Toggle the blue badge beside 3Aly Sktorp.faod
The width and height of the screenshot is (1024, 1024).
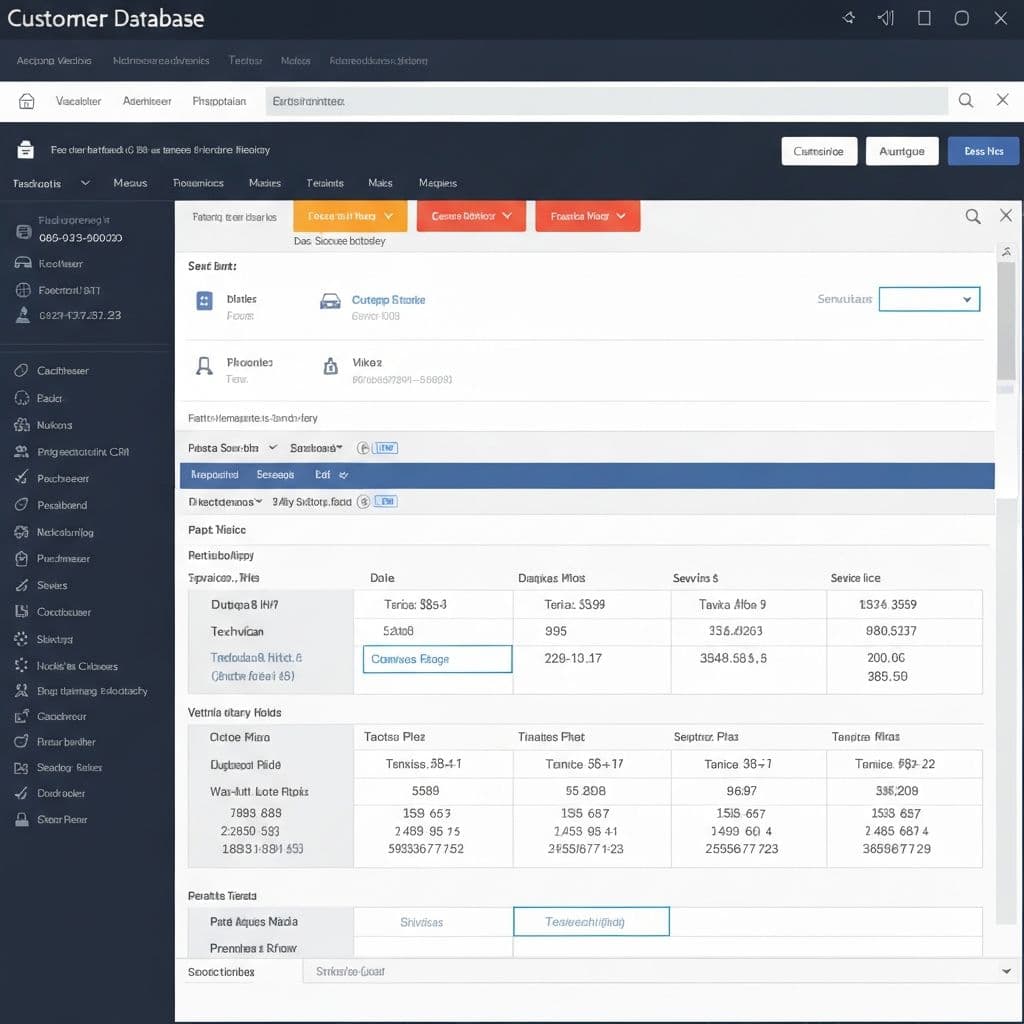(x=385, y=501)
